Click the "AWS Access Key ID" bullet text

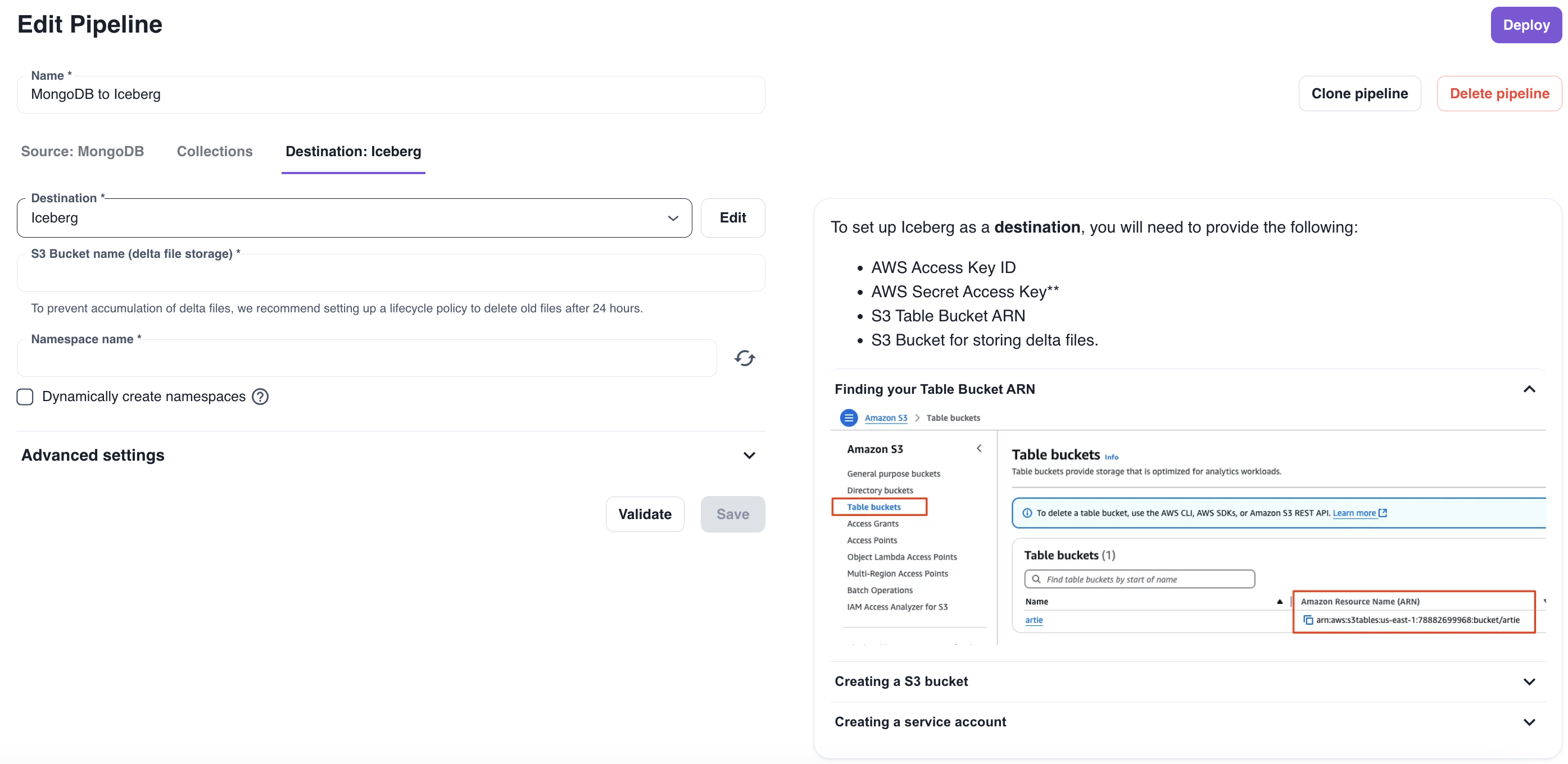click(943, 267)
